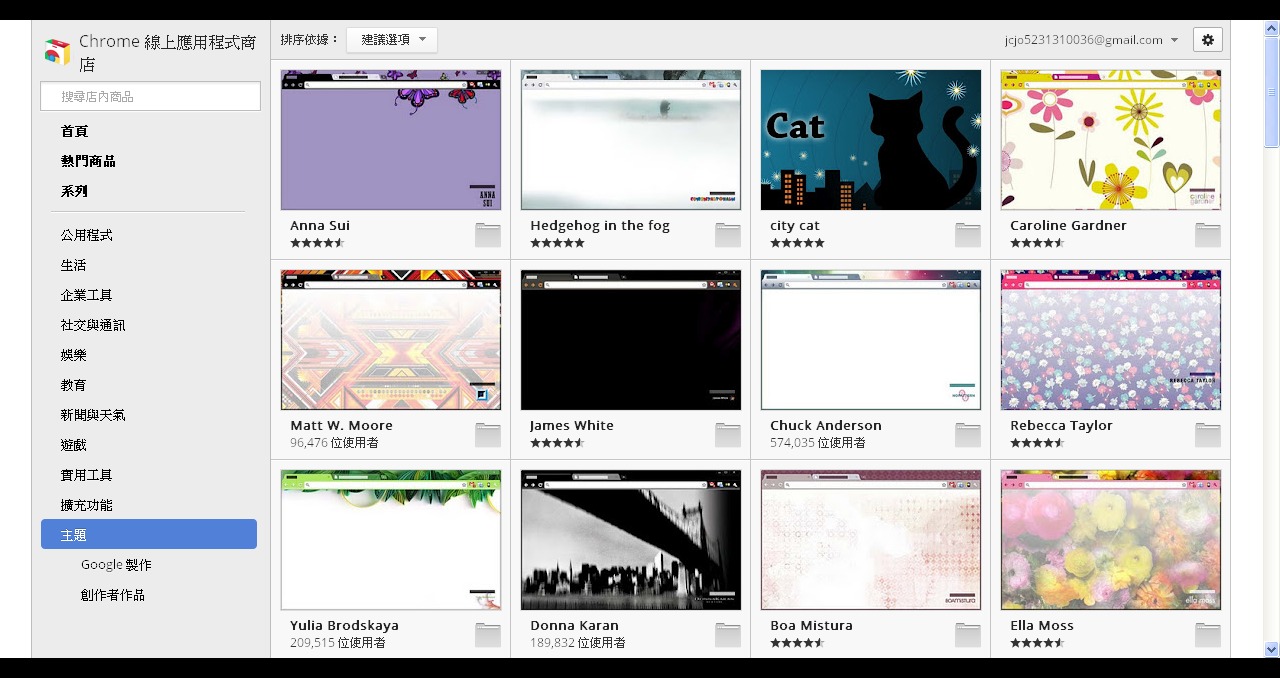Select the 公用程式 category

point(87,235)
